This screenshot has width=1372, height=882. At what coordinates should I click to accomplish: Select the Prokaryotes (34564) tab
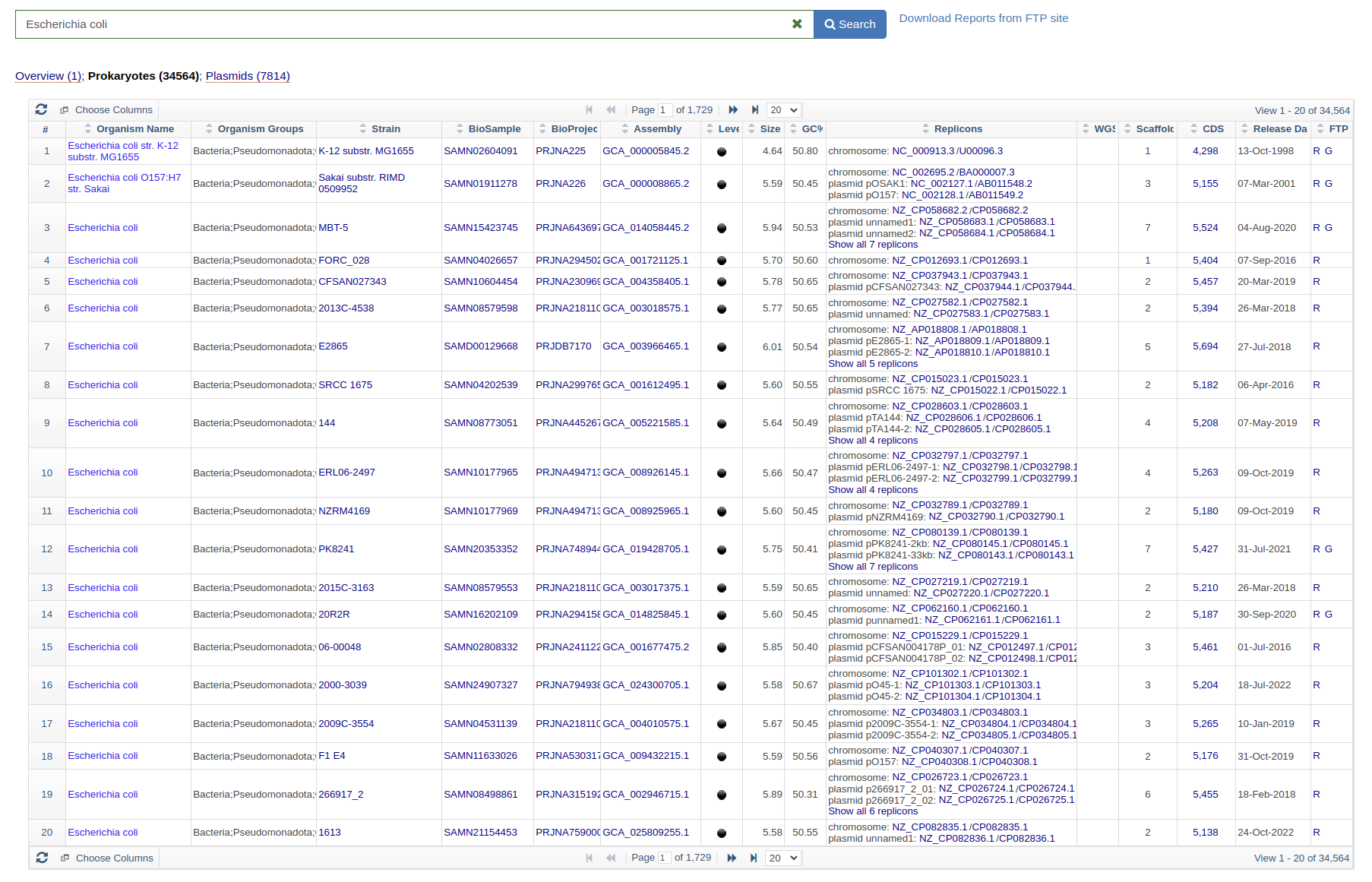pos(144,76)
